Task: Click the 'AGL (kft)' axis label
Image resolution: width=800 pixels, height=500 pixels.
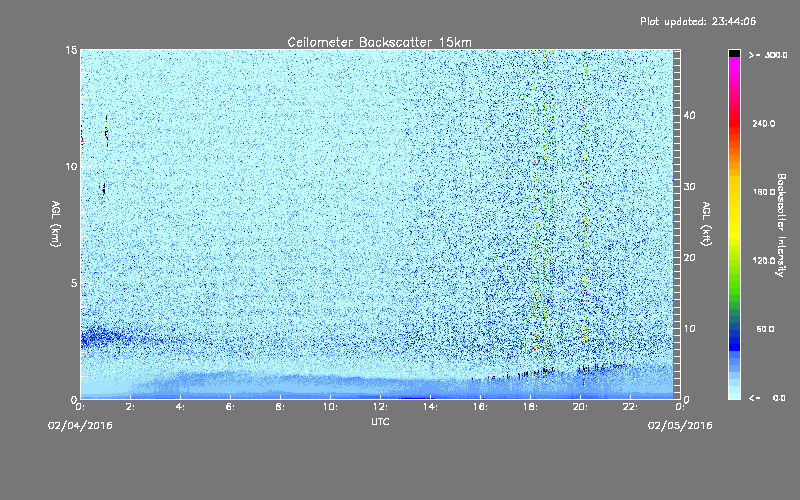Action: click(707, 224)
